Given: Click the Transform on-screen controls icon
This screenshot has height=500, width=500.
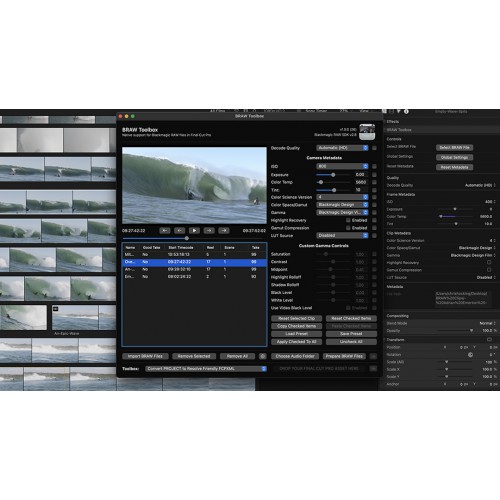Looking at the screenshot, I should (489, 339).
